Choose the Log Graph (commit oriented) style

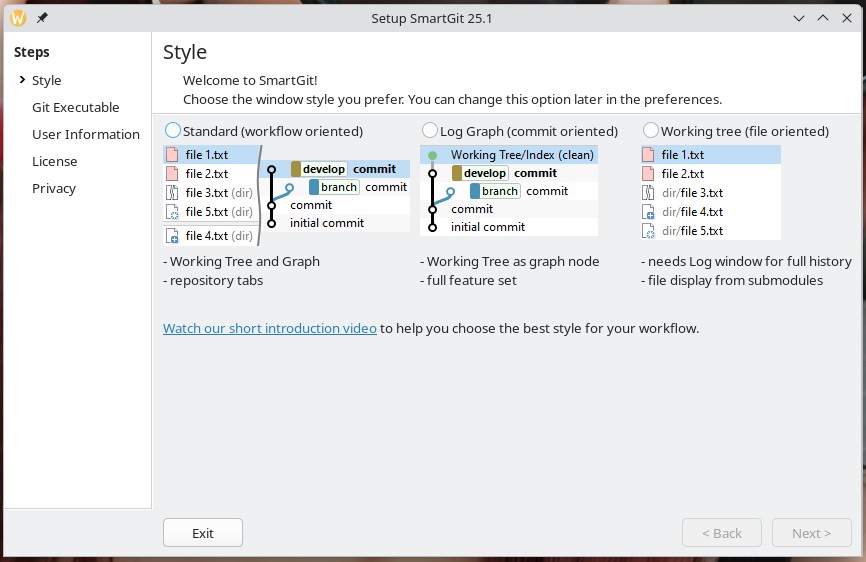pos(430,130)
